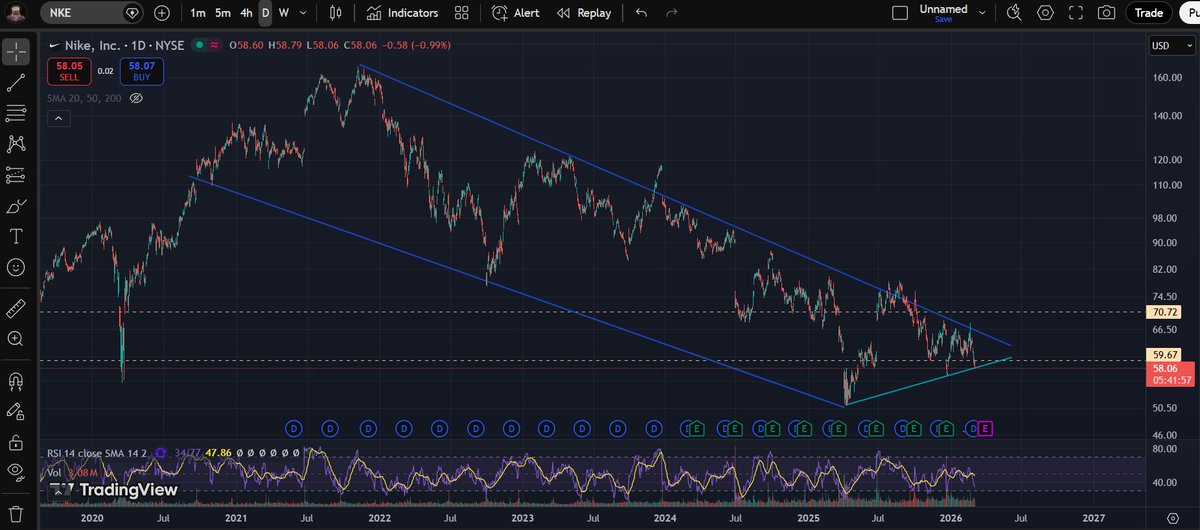The width and height of the screenshot is (1200, 530).
Task: Click the purple earnings E marker at 2026
Action: (985, 428)
